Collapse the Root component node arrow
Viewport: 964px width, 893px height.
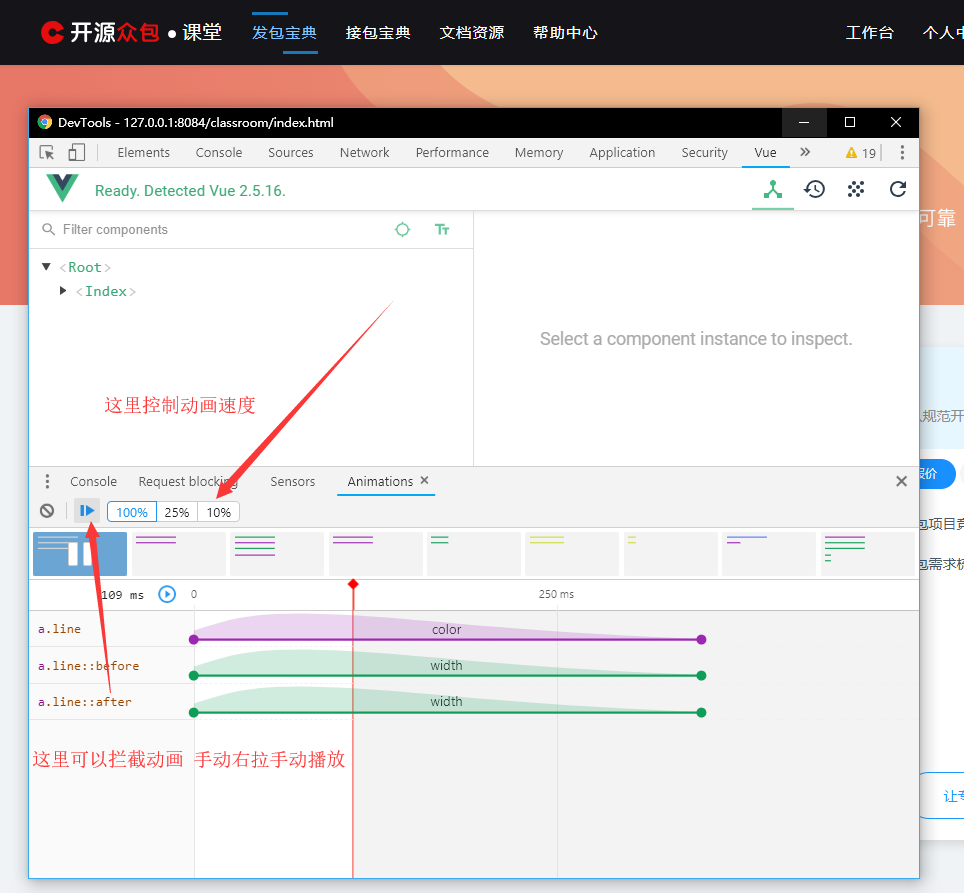pyautogui.click(x=46, y=267)
